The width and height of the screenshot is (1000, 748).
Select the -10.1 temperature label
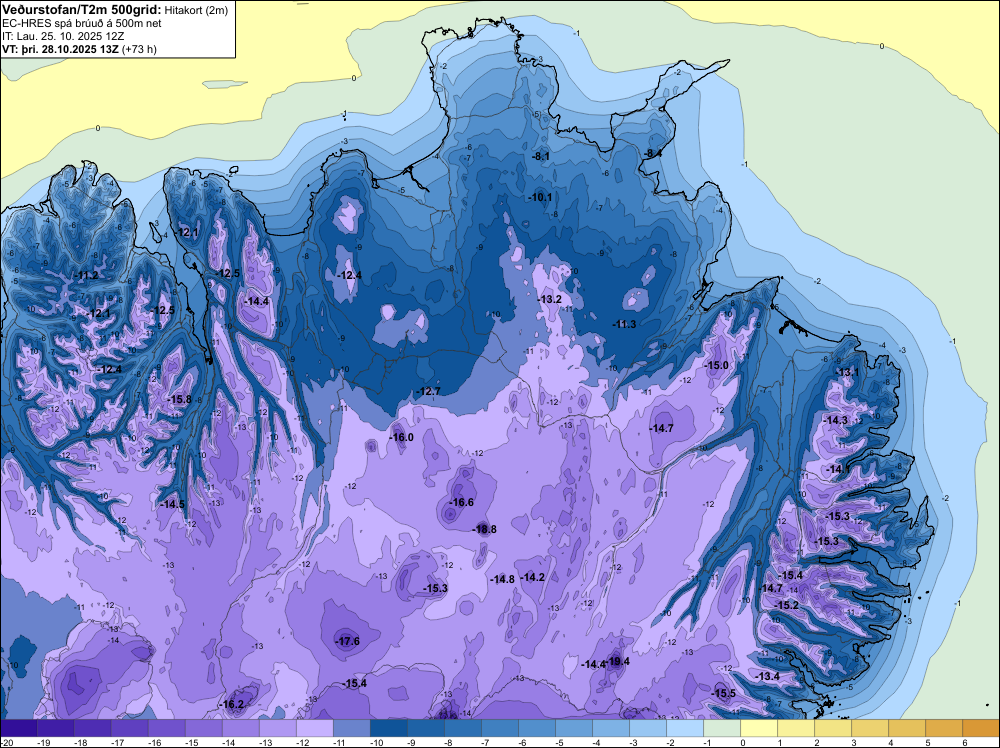coord(540,197)
